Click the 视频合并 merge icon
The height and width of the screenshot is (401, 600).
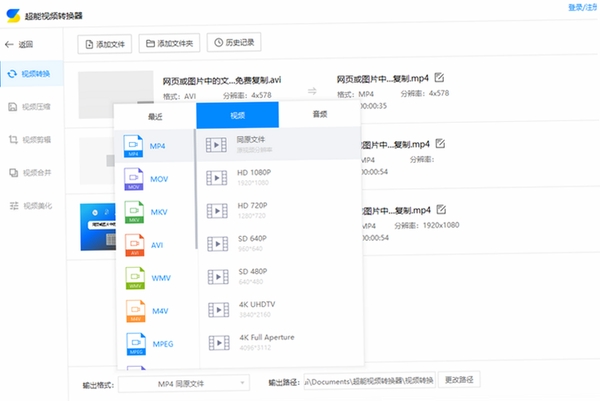(13, 173)
